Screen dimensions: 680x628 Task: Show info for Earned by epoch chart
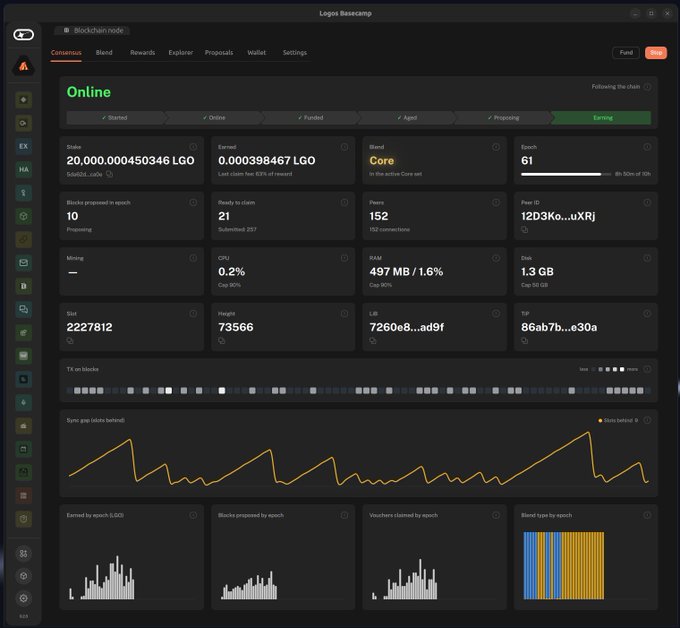point(193,515)
